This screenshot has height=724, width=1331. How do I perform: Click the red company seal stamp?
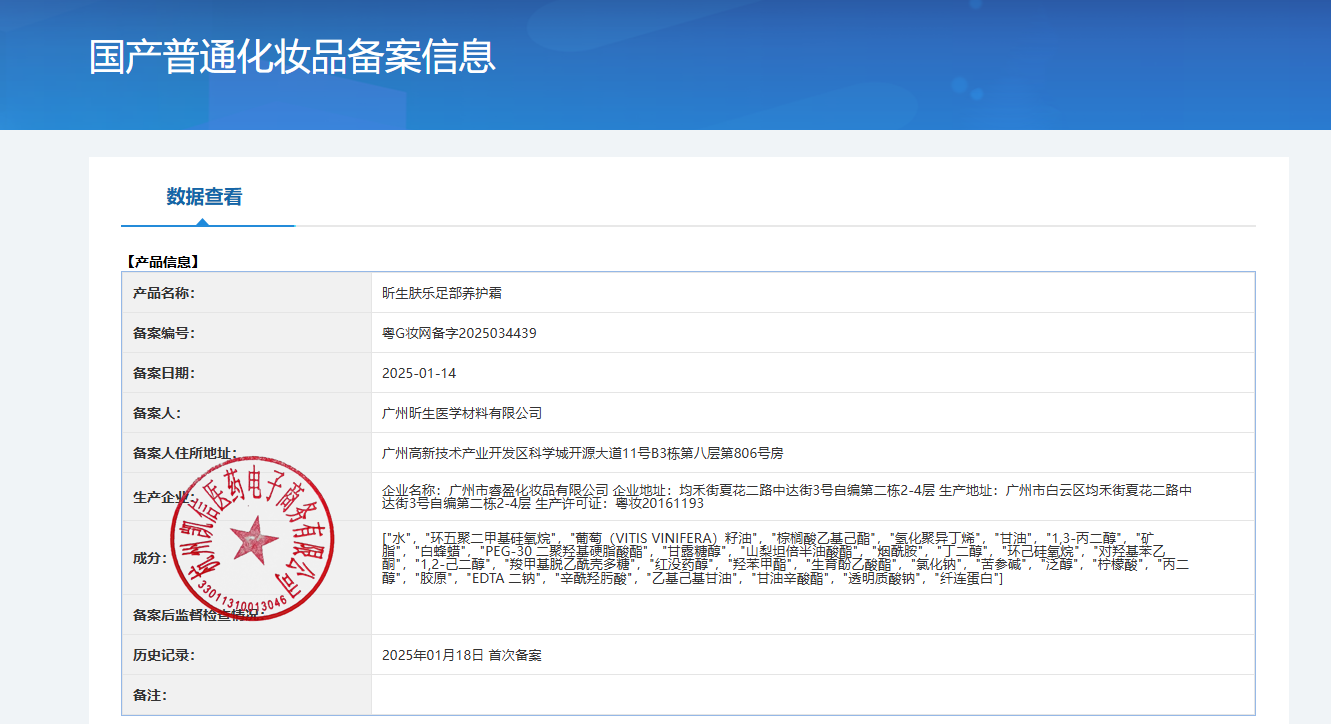coord(241,539)
